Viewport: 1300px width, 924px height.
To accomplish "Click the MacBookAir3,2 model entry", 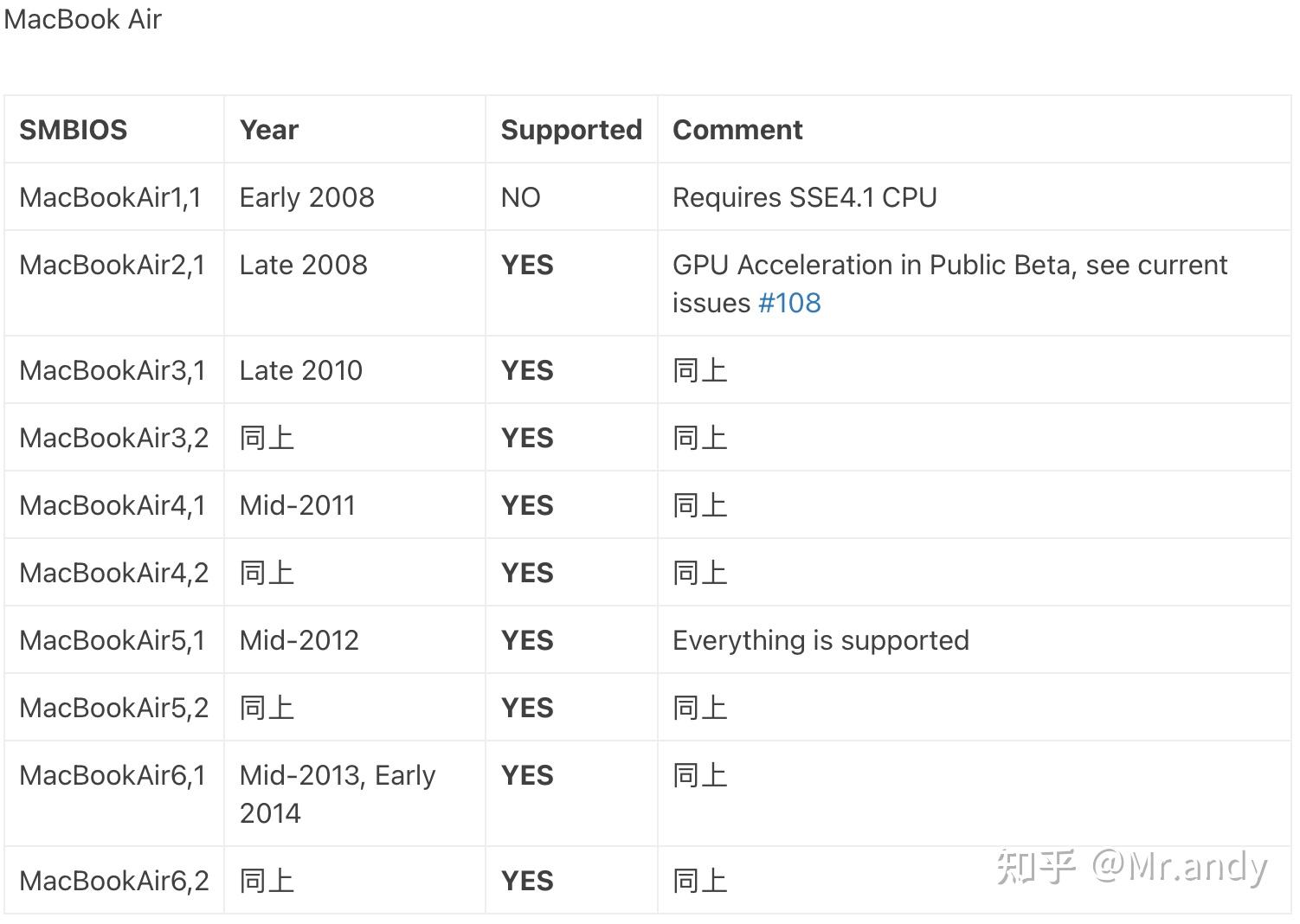I will pyautogui.click(x=114, y=438).
